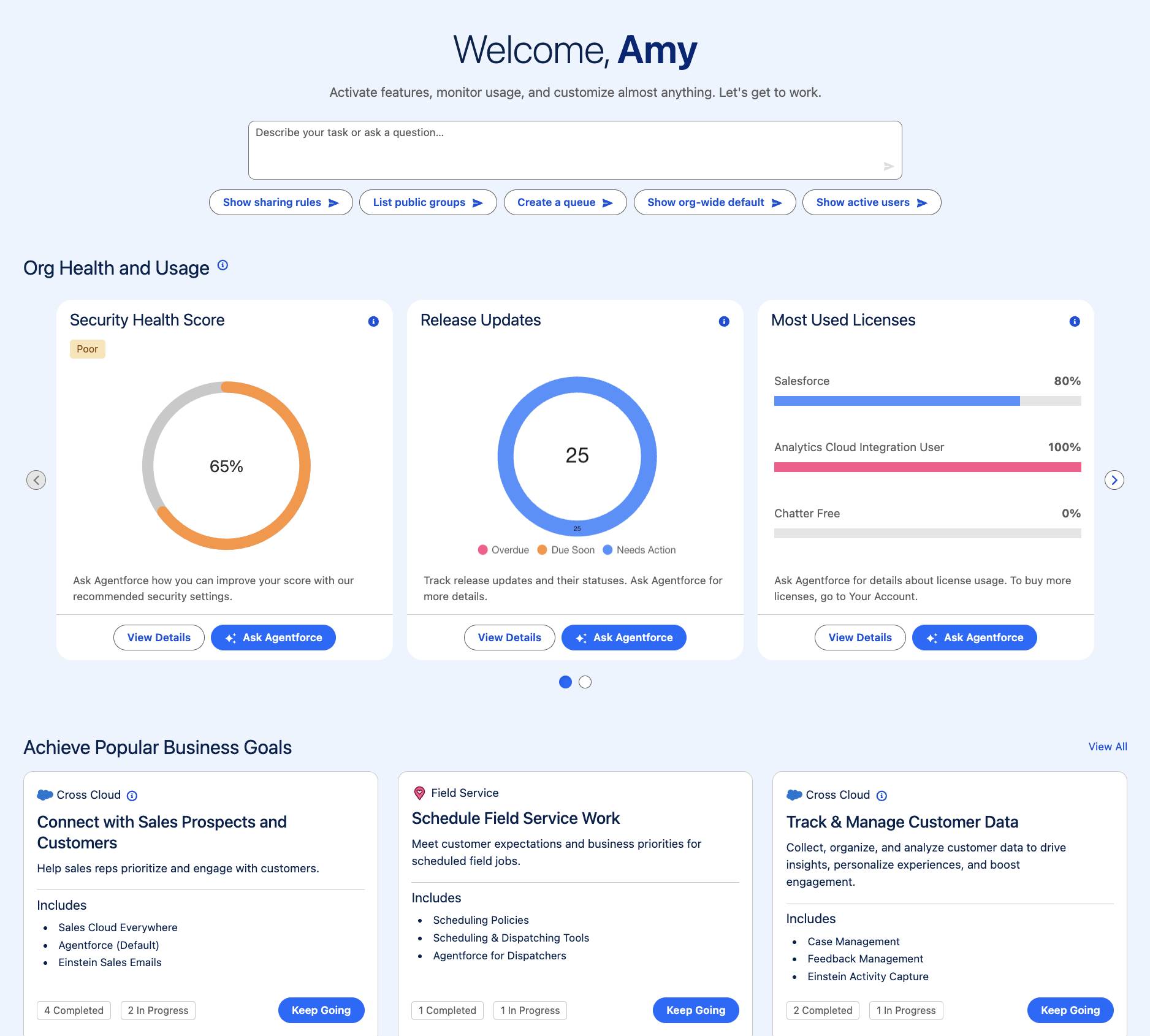Keep Going on Schedule Field Service Work
The height and width of the screenshot is (1036, 1150).
point(696,1010)
